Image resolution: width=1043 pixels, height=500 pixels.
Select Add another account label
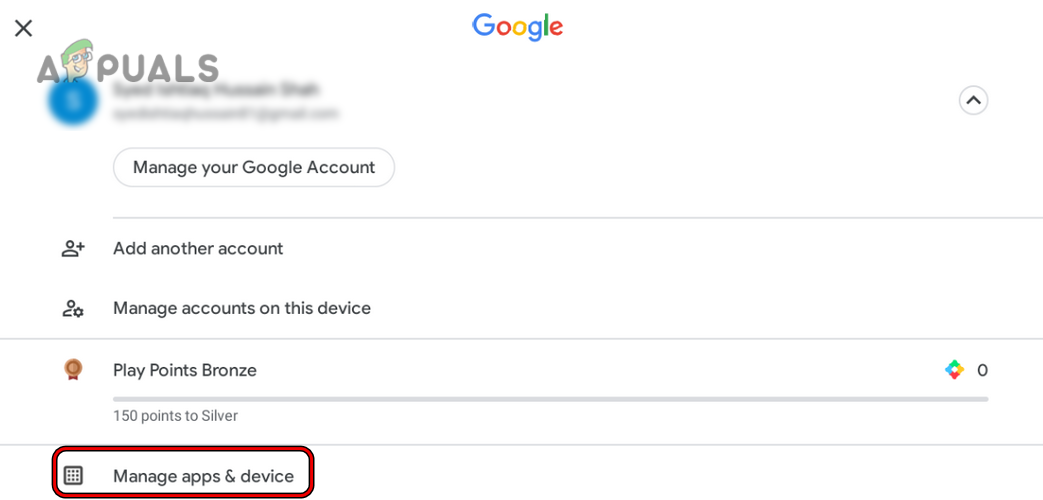[198, 248]
